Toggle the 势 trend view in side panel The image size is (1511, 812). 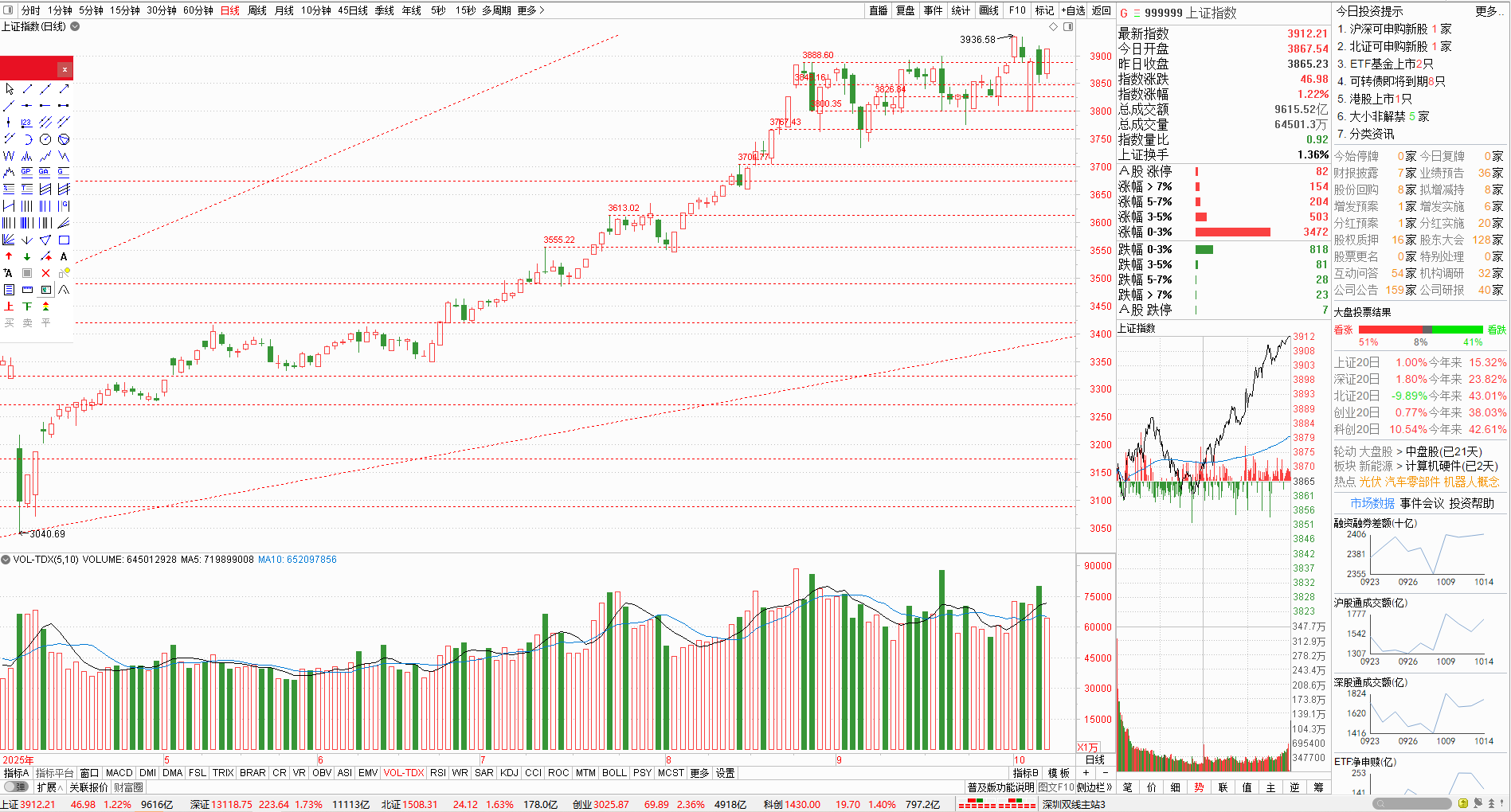(1199, 787)
